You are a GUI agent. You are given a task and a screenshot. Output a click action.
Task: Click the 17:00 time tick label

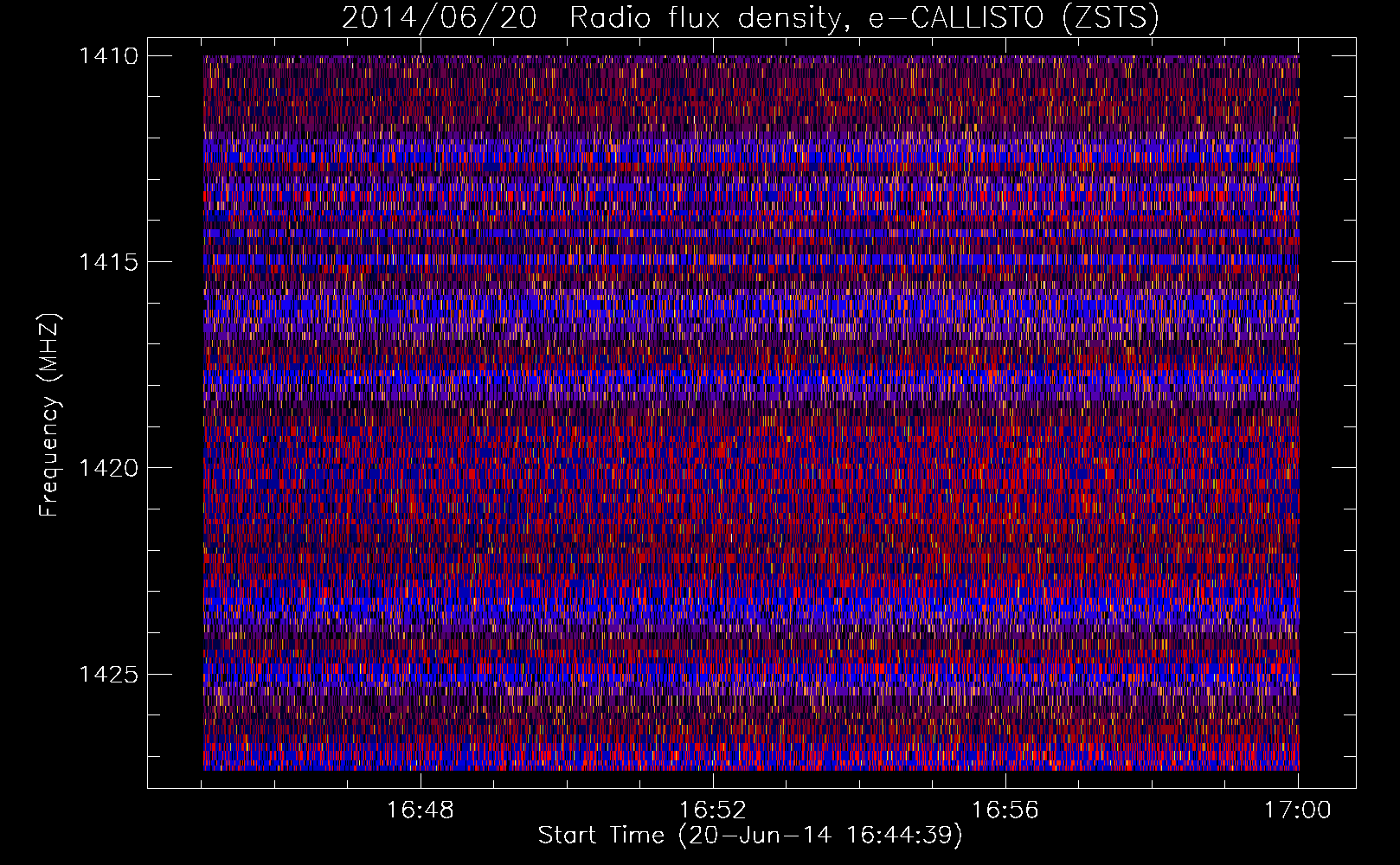1298,811
